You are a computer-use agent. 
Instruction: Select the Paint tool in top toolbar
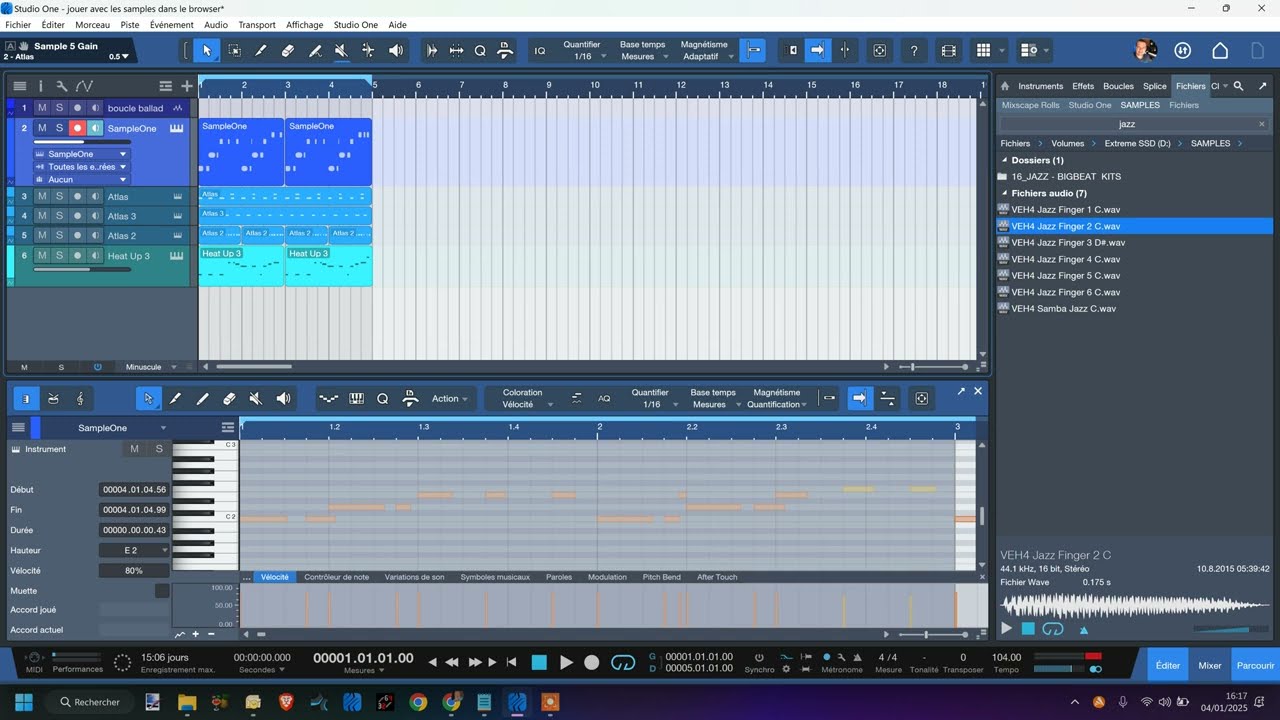315,50
